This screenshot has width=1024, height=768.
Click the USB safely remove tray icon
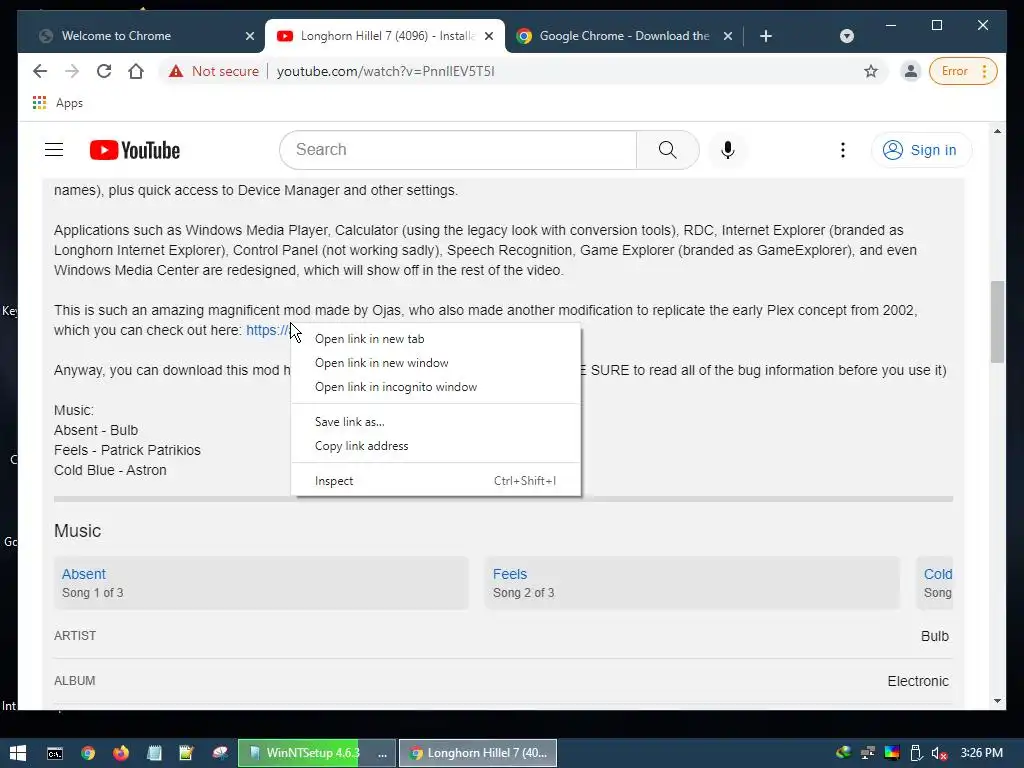coord(916,753)
